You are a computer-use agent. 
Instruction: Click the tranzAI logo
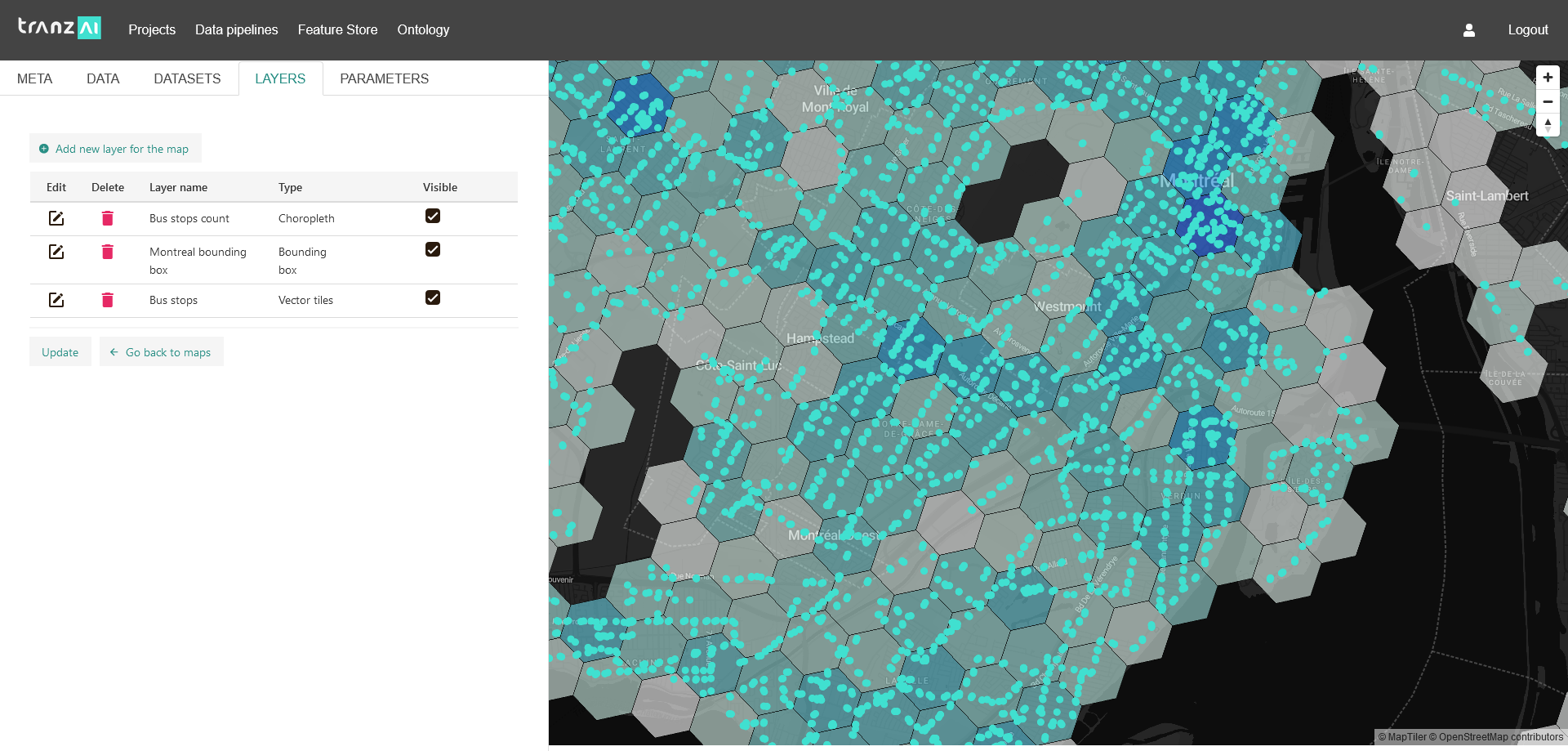pos(60,28)
